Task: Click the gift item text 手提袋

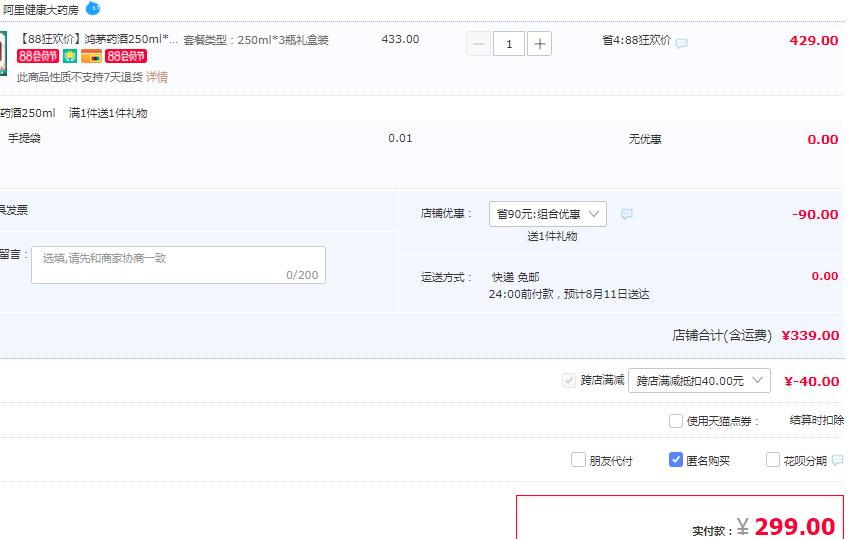Action: [24, 138]
